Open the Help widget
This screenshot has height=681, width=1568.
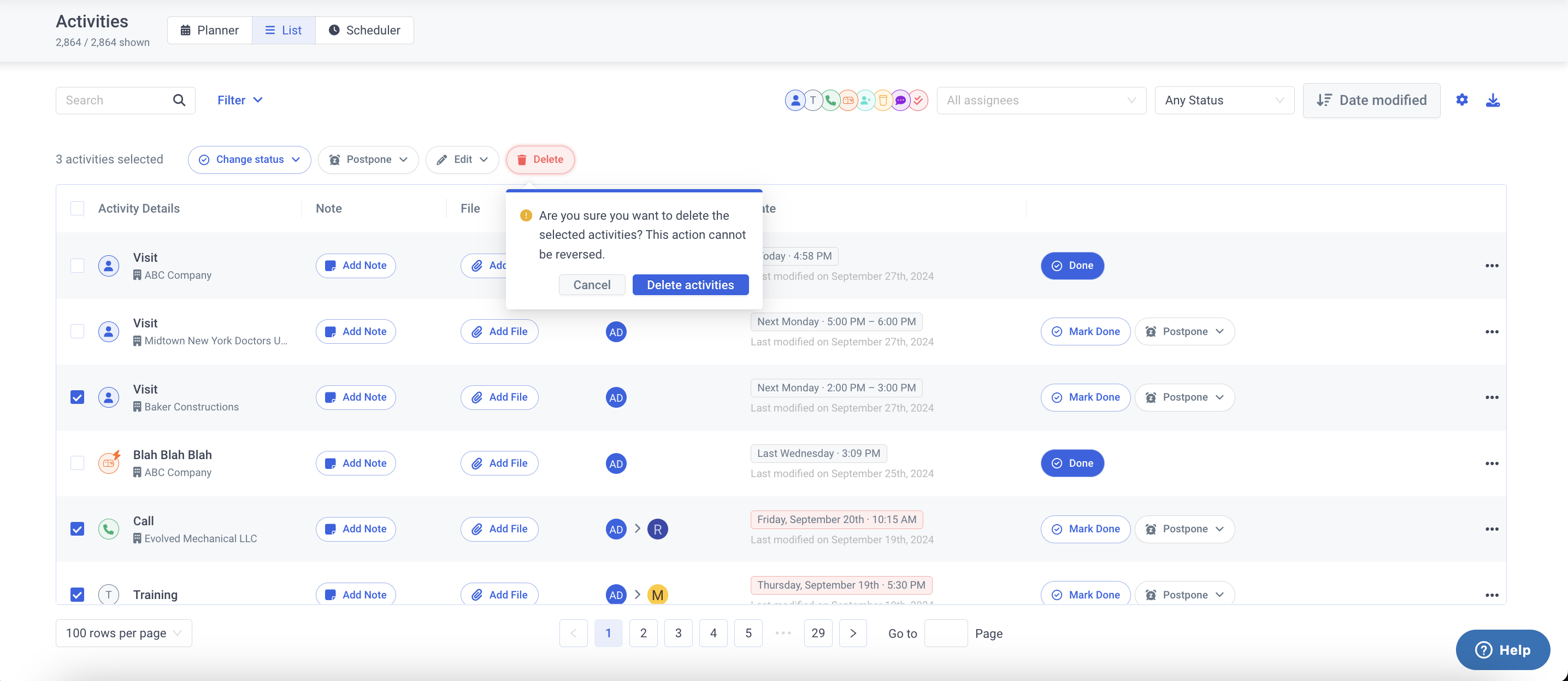tap(1503, 649)
